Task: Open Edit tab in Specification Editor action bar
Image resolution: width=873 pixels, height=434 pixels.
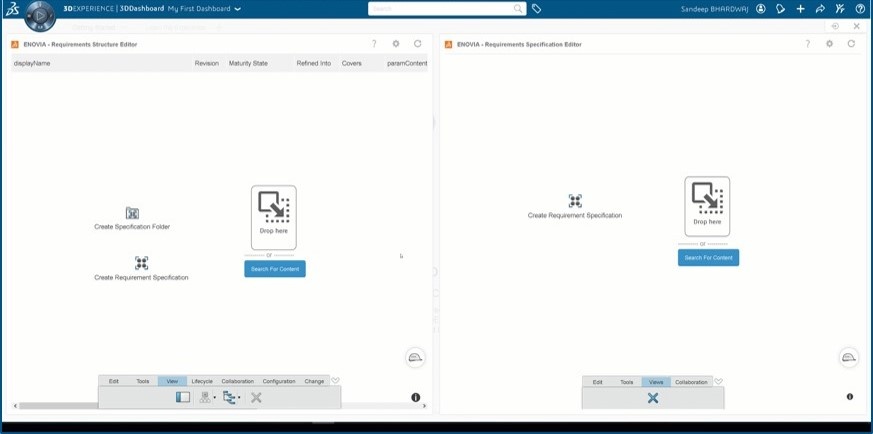Action: (597, 382)
